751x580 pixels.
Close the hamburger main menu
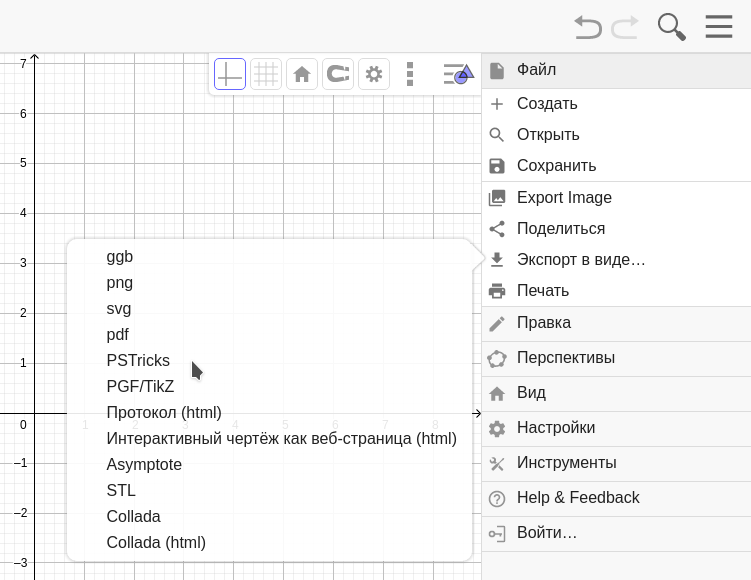point(719,26)
